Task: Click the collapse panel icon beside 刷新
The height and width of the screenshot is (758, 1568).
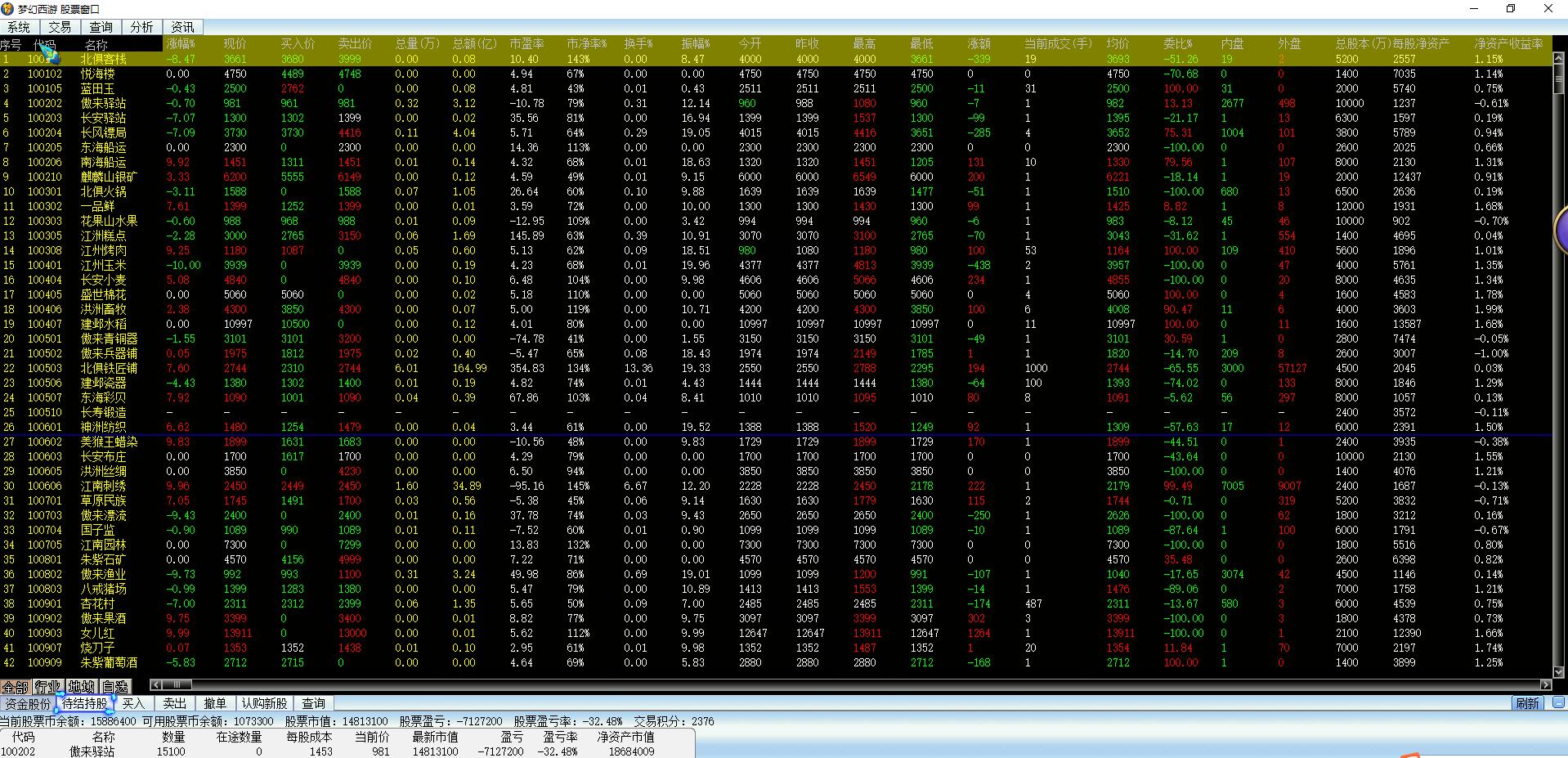Action: pyautogui.click(x=1558, y=702)
